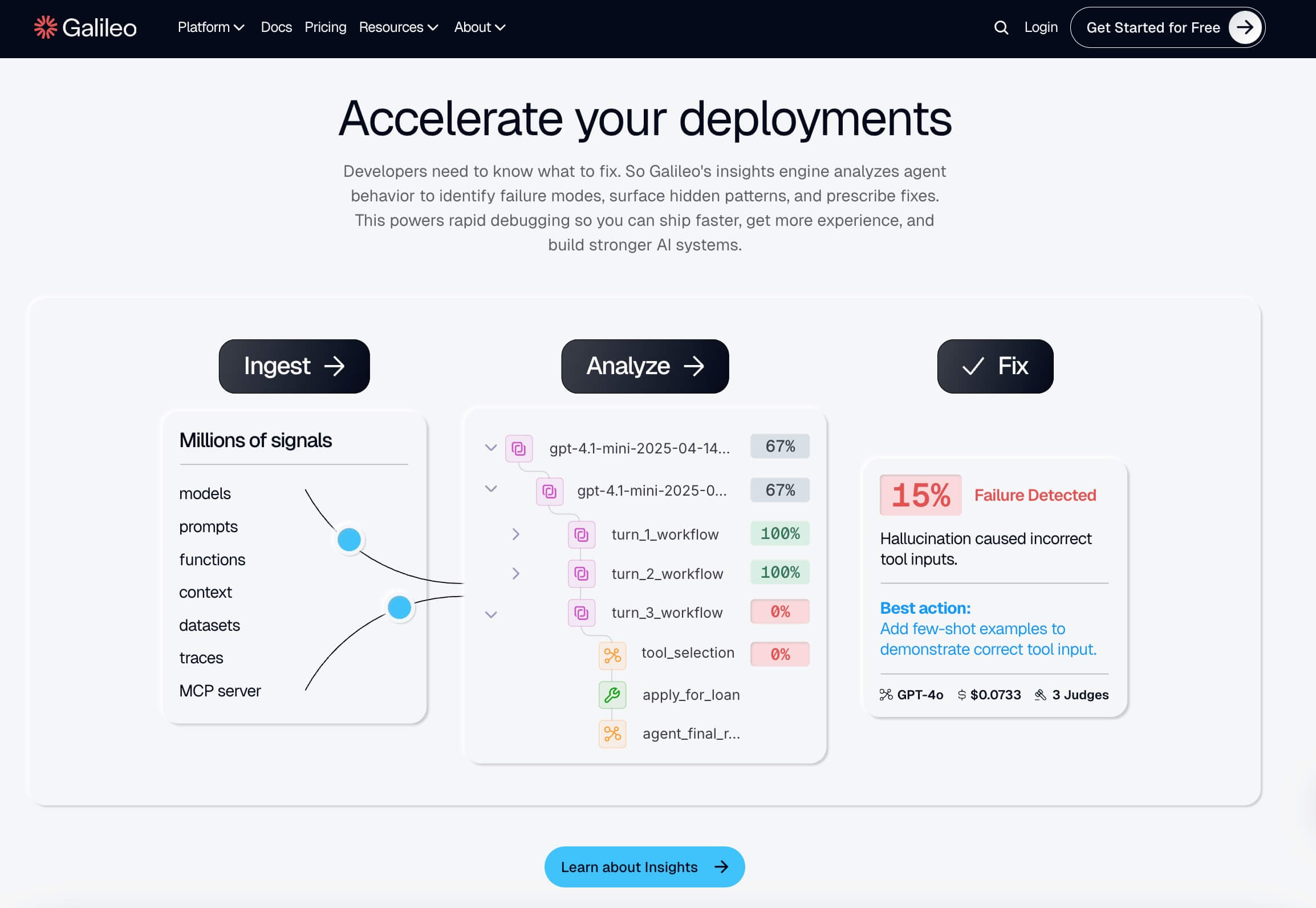Click the pink turn_1_workflow icon
Image resolution: width=1316 pixels, height=908 pixels.
tap(581, 534)
